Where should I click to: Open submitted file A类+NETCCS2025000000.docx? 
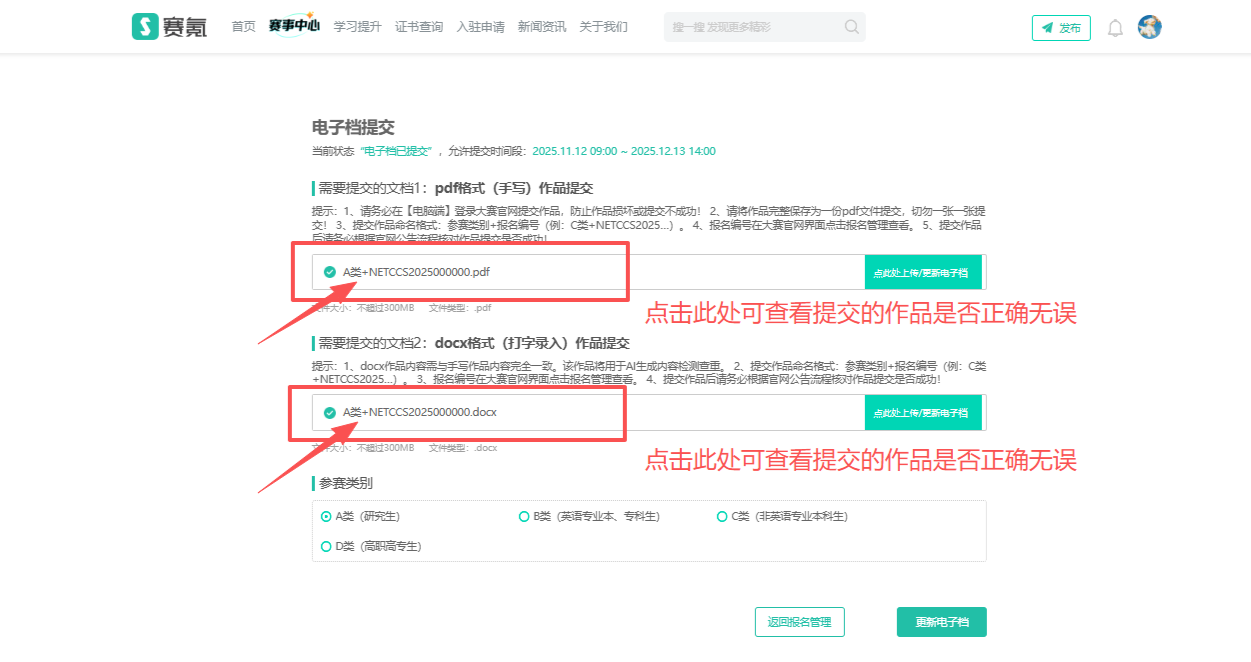point(420,412)
